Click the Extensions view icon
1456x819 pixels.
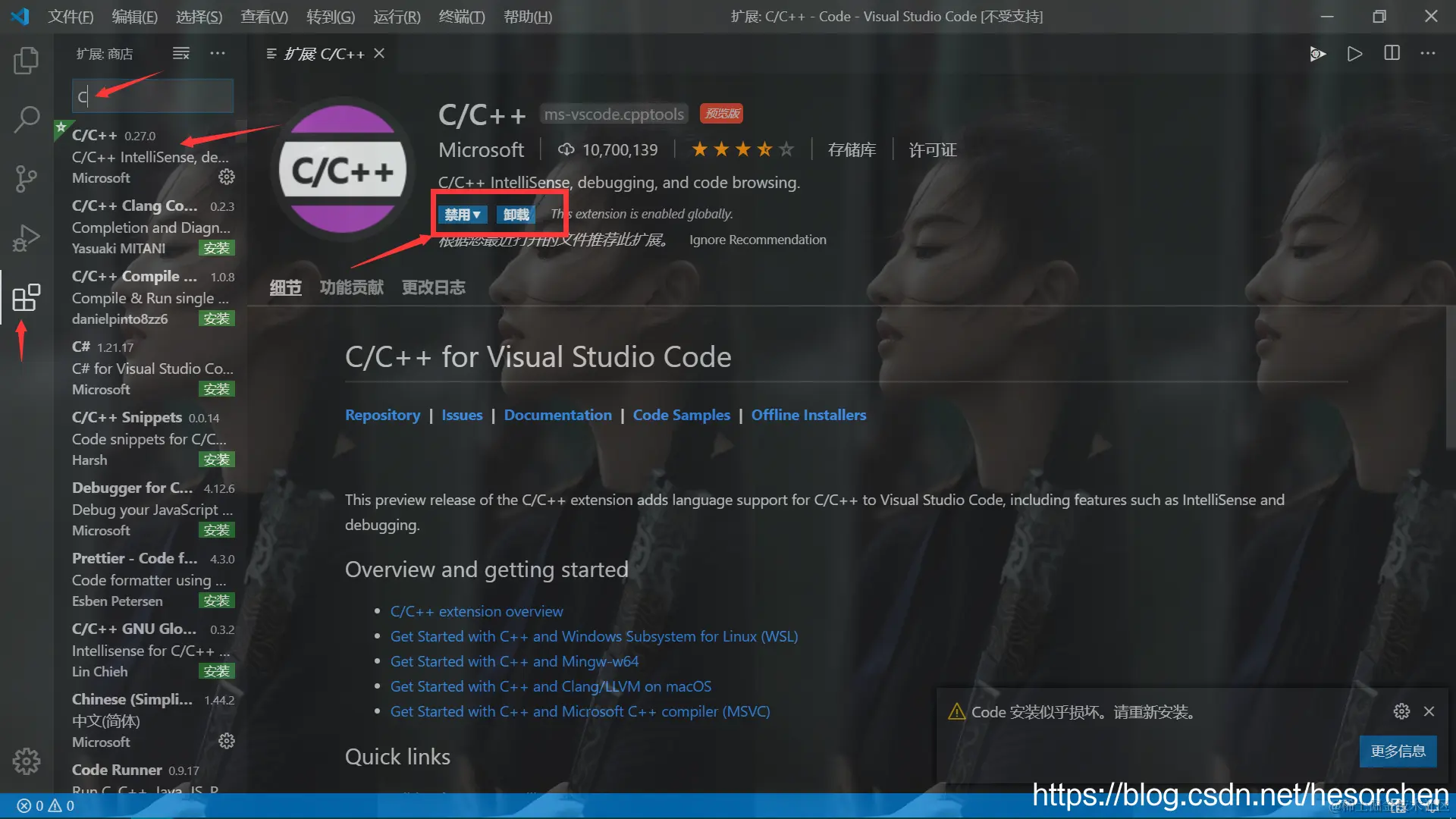point(26,297)
